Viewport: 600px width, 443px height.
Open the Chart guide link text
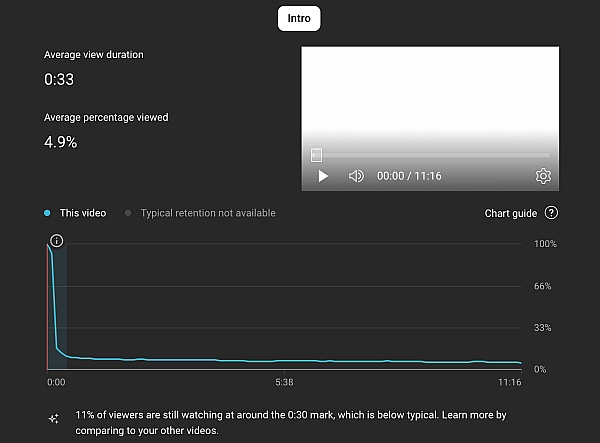click(x=510, y=213)
